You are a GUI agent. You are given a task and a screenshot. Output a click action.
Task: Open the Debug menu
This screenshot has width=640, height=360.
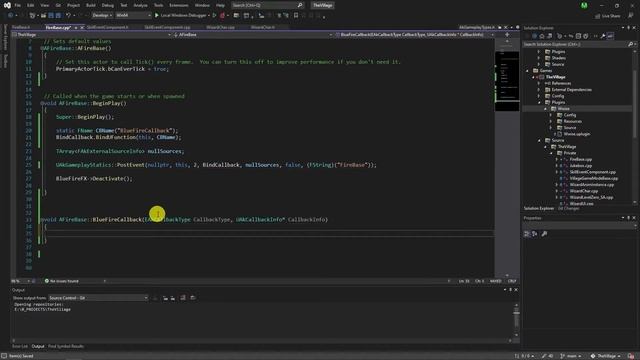[108, 5]
